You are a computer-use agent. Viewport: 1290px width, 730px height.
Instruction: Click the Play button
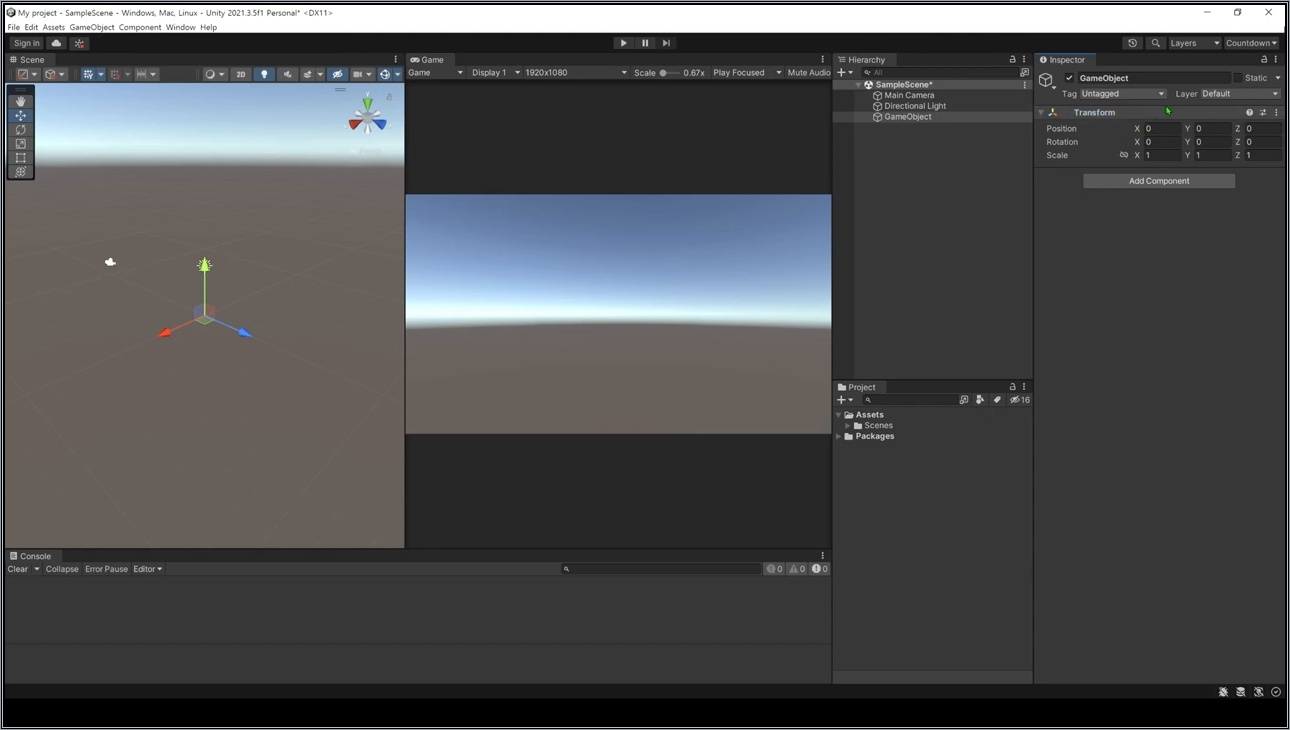[623, 43]
